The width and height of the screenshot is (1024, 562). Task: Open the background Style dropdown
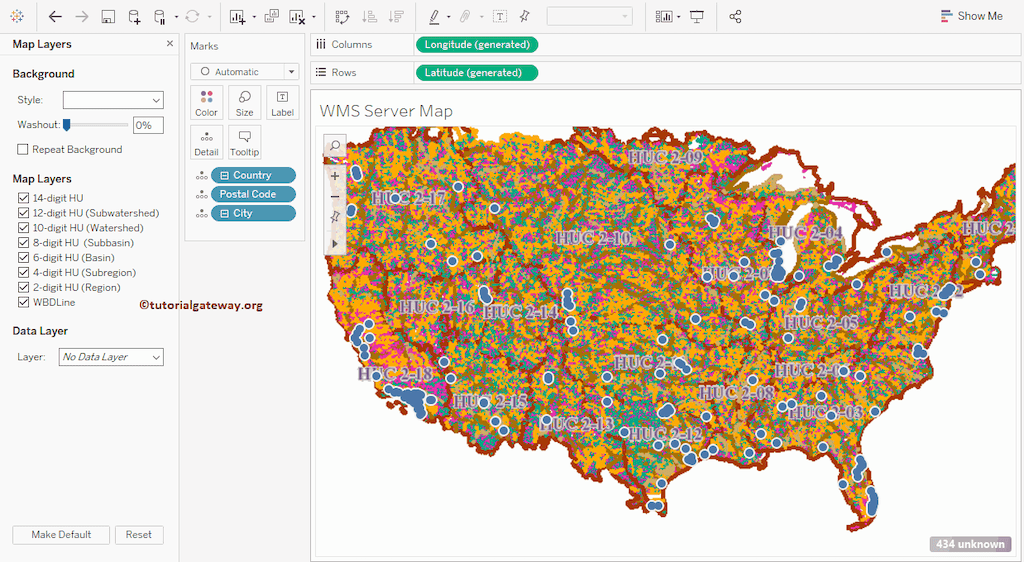(x=113, y=100)
